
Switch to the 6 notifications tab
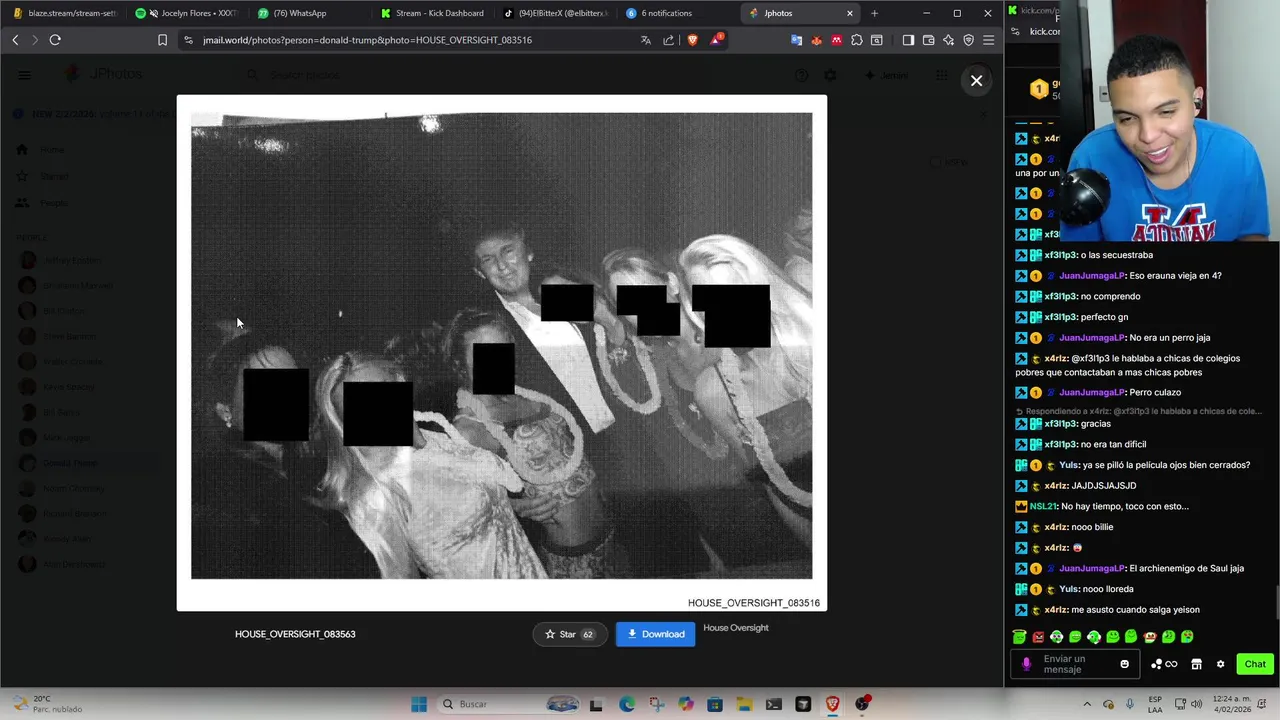[678, 13]
